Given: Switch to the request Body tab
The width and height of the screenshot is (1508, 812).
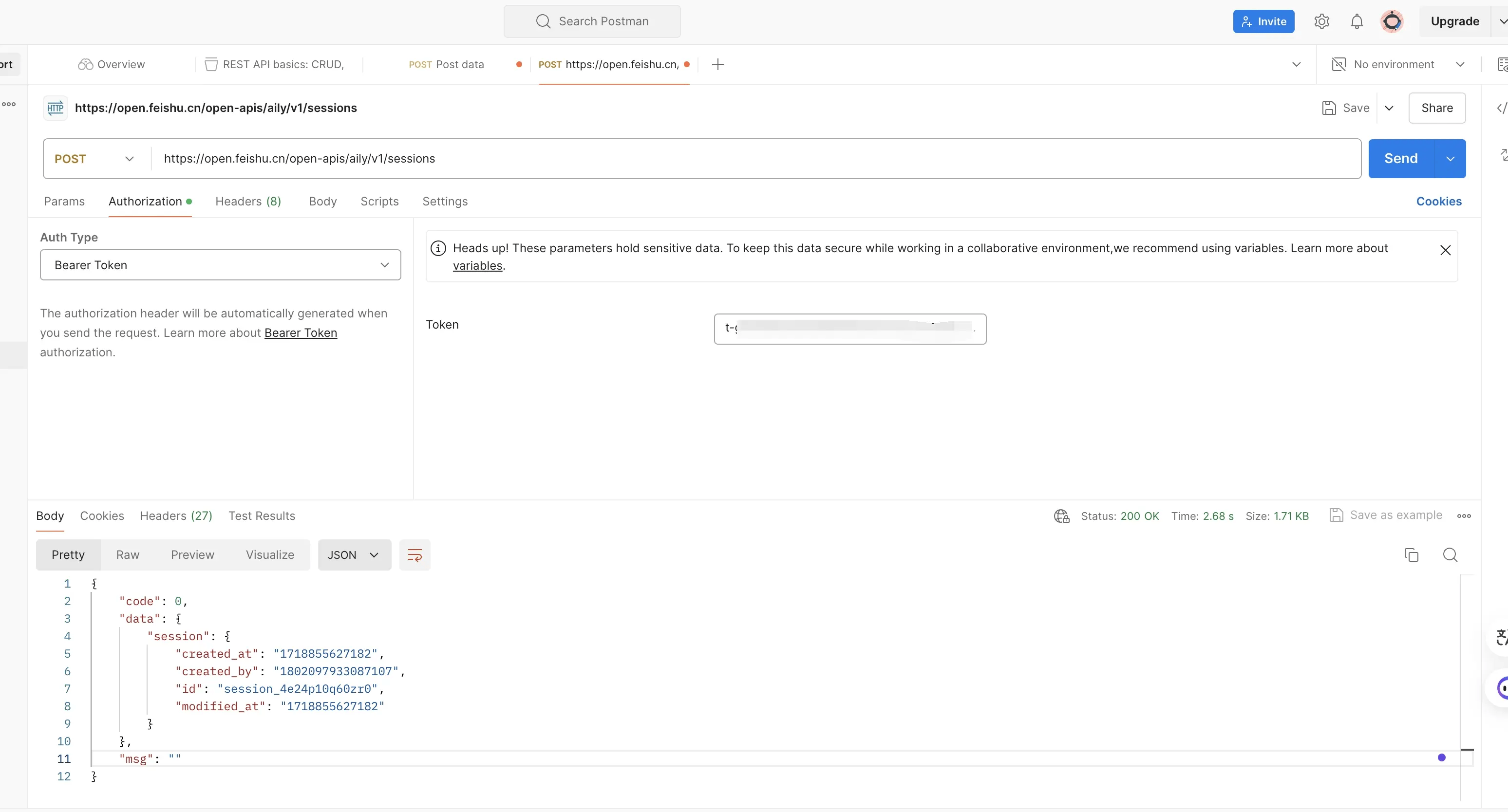Looking at the screenshot, I should click(x=322, y=201).
